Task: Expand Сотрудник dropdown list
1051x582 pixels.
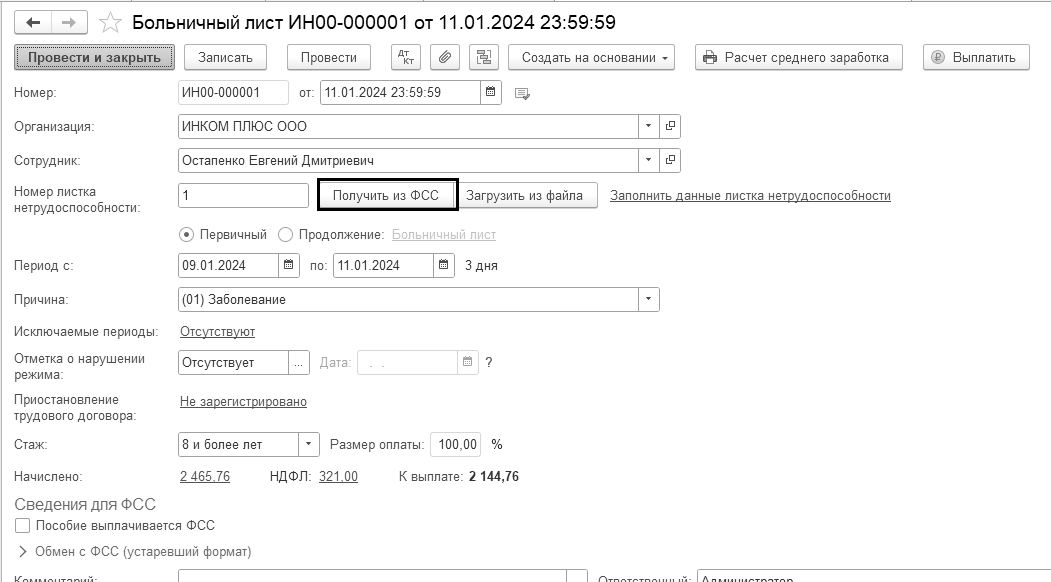Action: 648,160
